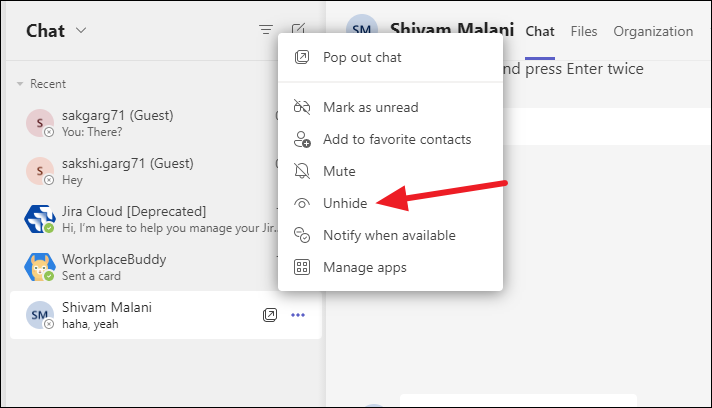Open the Organization tab
This screenshot has width=712, height=408.
(x=653, y=31)
